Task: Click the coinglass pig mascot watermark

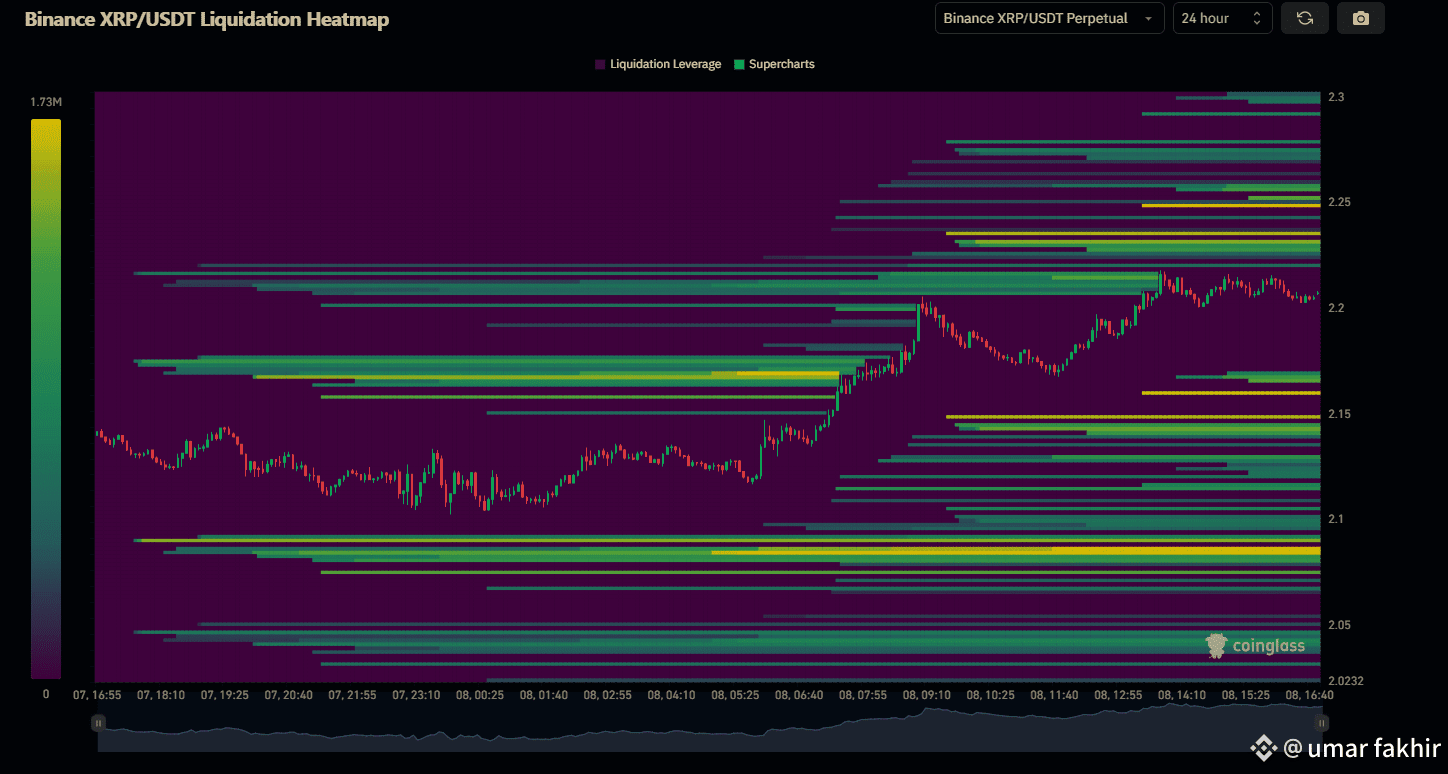Action: [x=1214, y=645]
